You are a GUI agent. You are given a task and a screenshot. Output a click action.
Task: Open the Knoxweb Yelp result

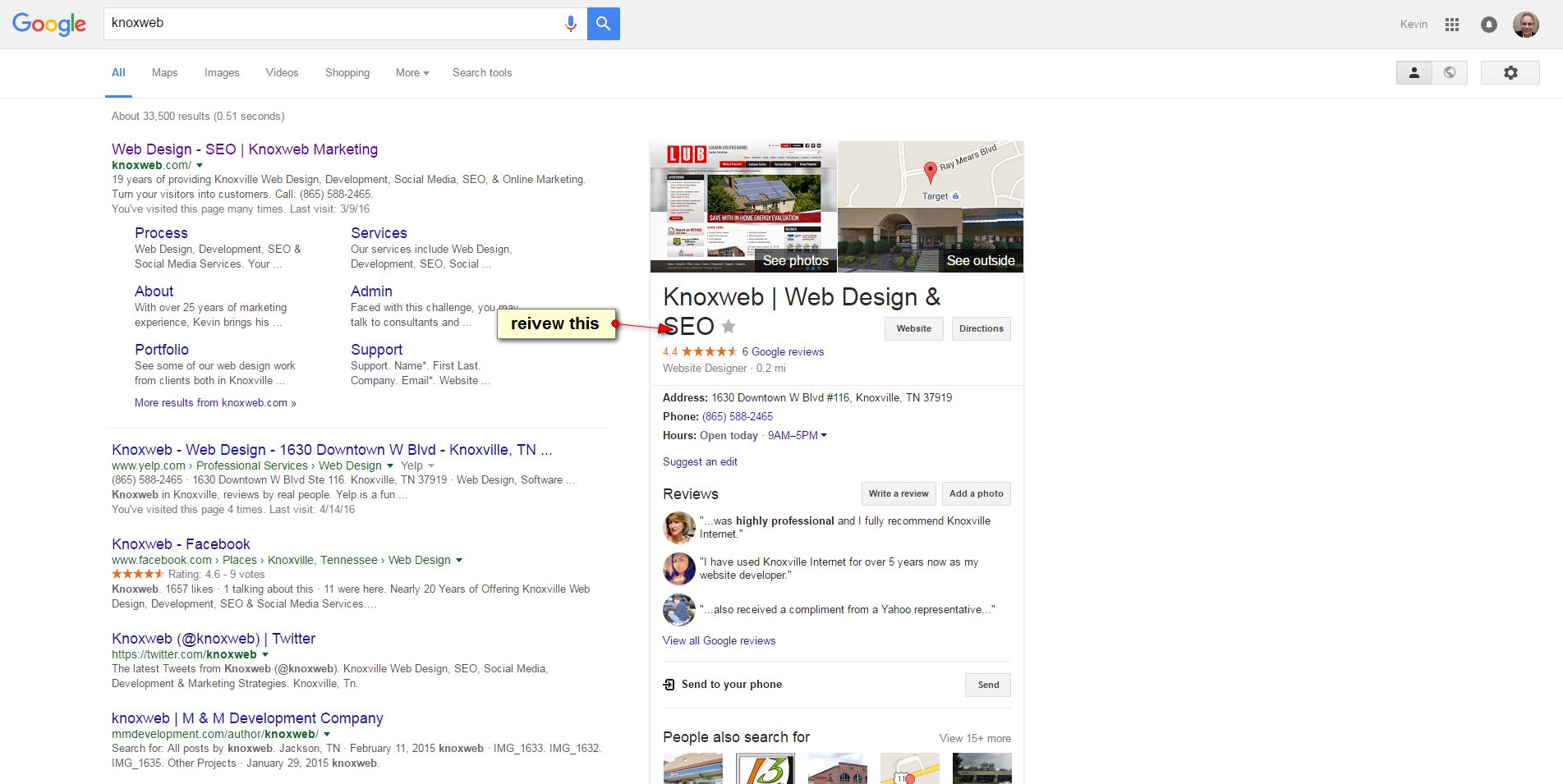(x=332, y=450)
